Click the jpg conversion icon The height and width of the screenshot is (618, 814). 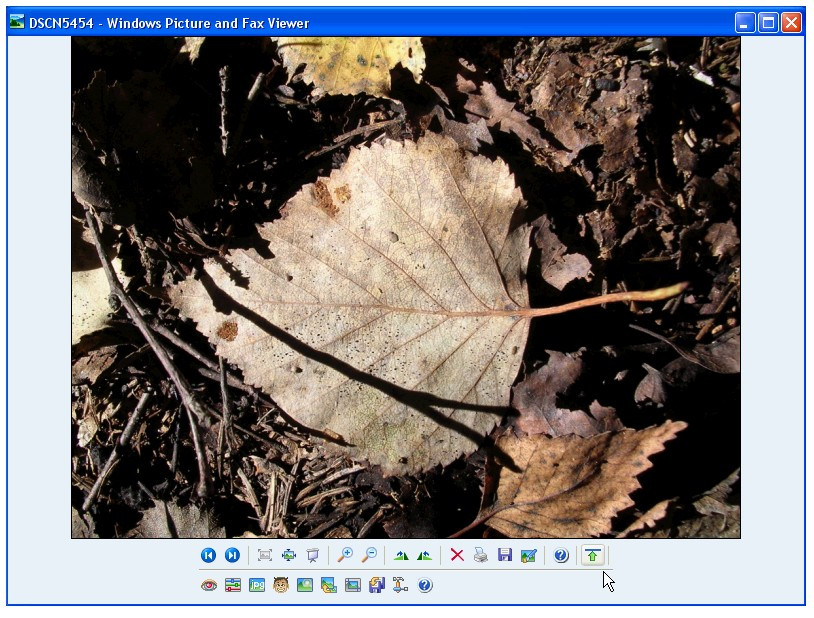point(256,585)
